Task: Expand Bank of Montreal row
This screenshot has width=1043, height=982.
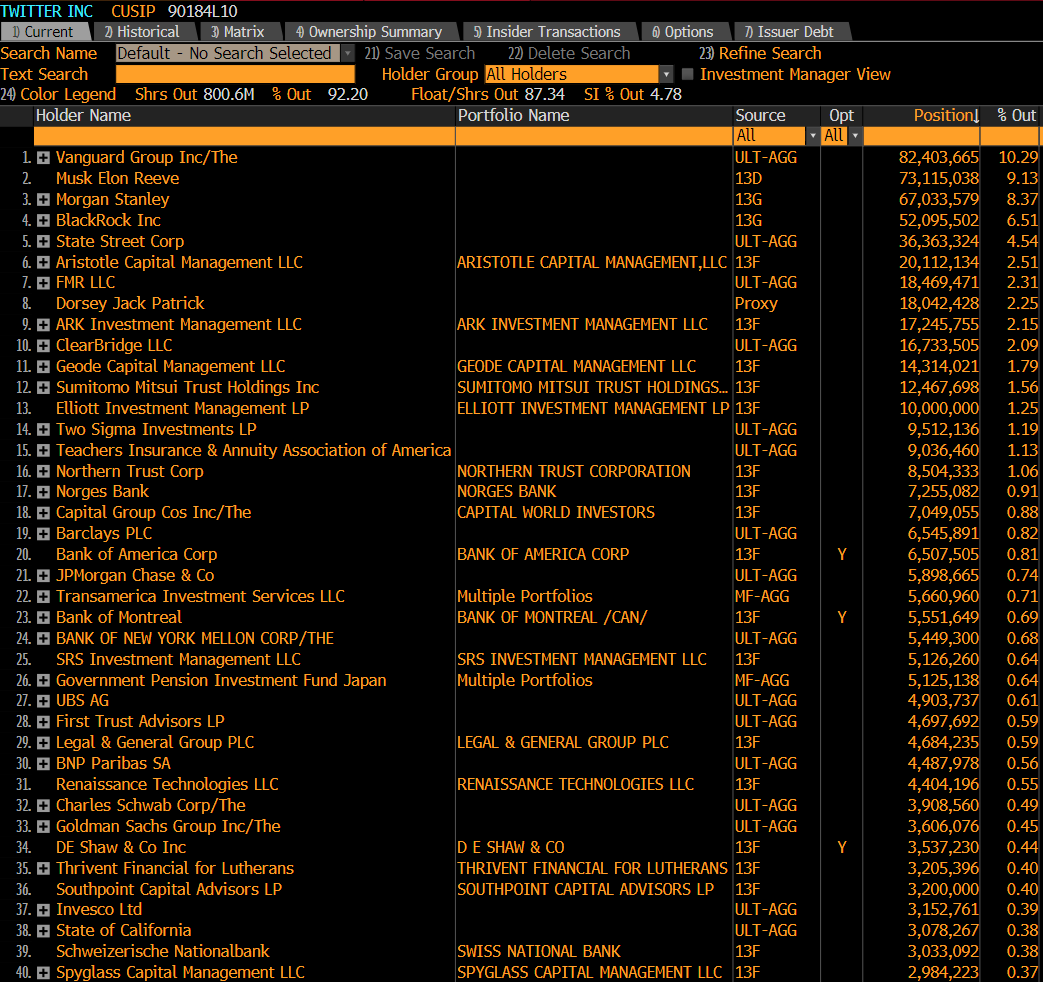Action: pyautogui.click(x=43, y=617)
